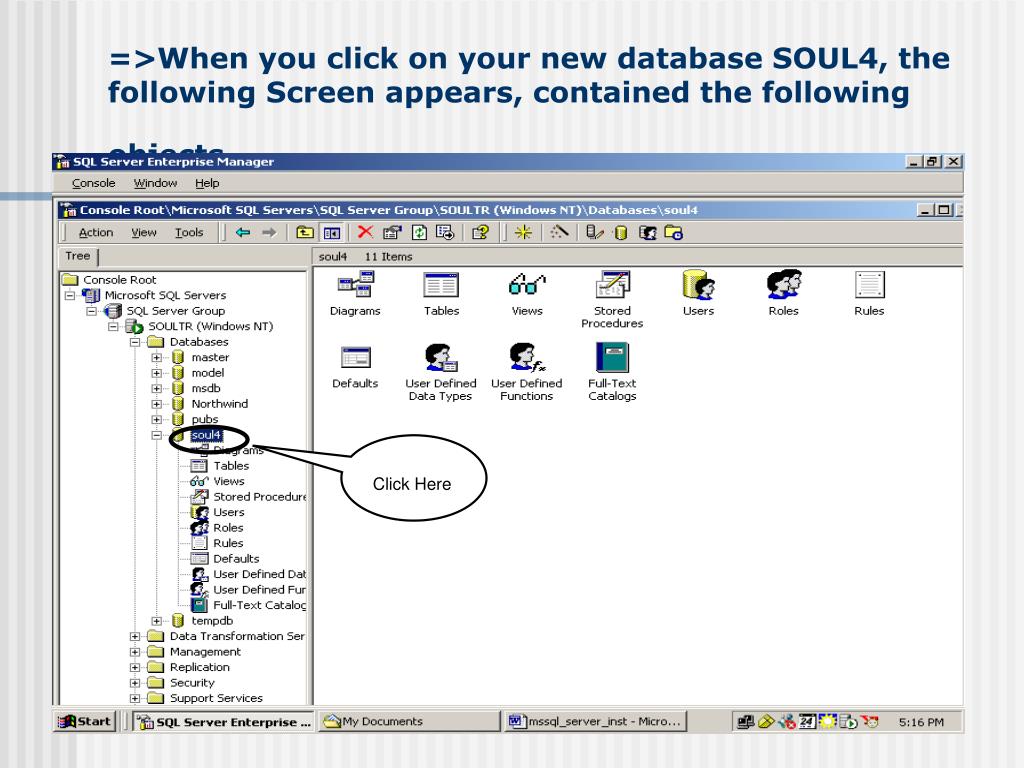Image resolution: width=1024 pixels, height=768 pixels.
Task: Click the green Refresh icon
Action: [419, 232]
